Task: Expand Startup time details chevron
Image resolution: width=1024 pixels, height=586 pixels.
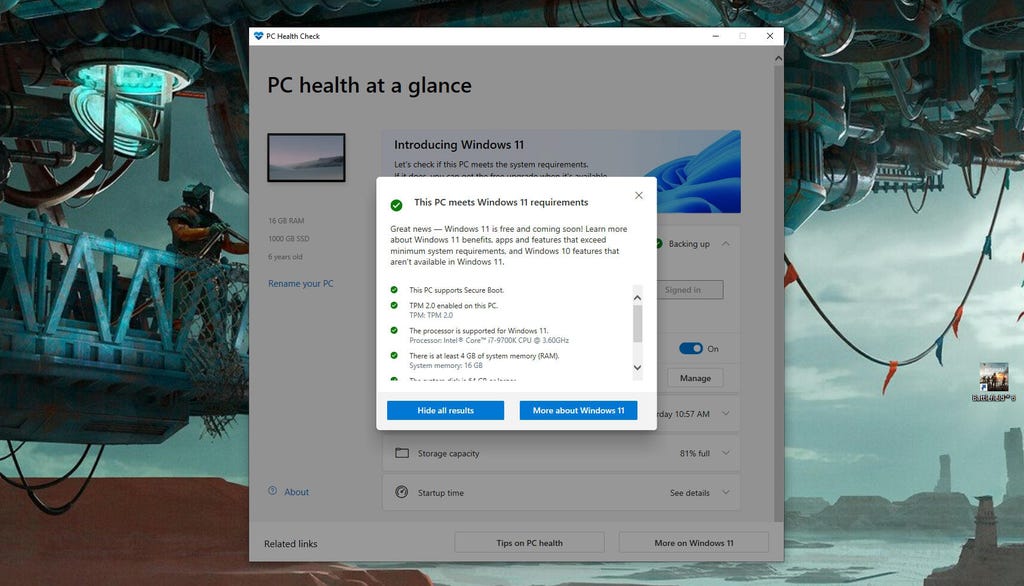Action: click(x=725, y=492)
